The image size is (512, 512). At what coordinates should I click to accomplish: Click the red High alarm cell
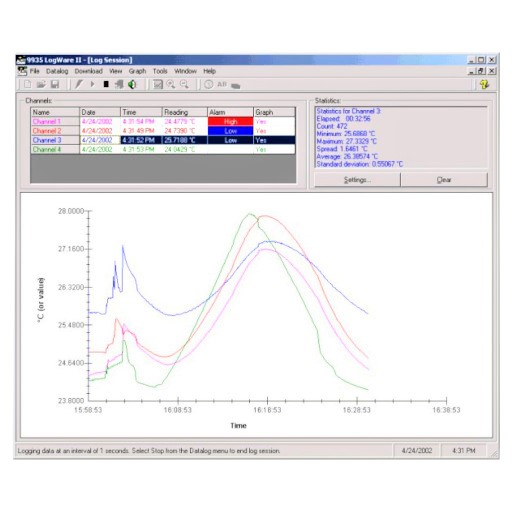(x=230, y=121)
